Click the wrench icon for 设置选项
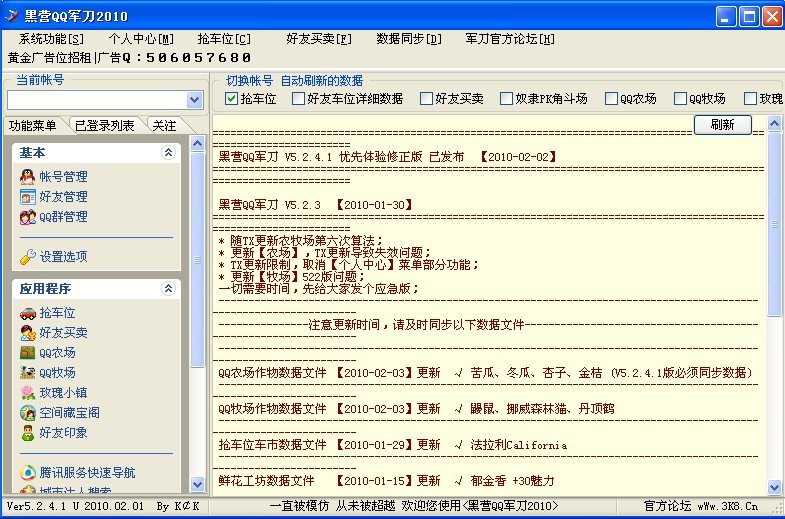 tap(28, 257)
